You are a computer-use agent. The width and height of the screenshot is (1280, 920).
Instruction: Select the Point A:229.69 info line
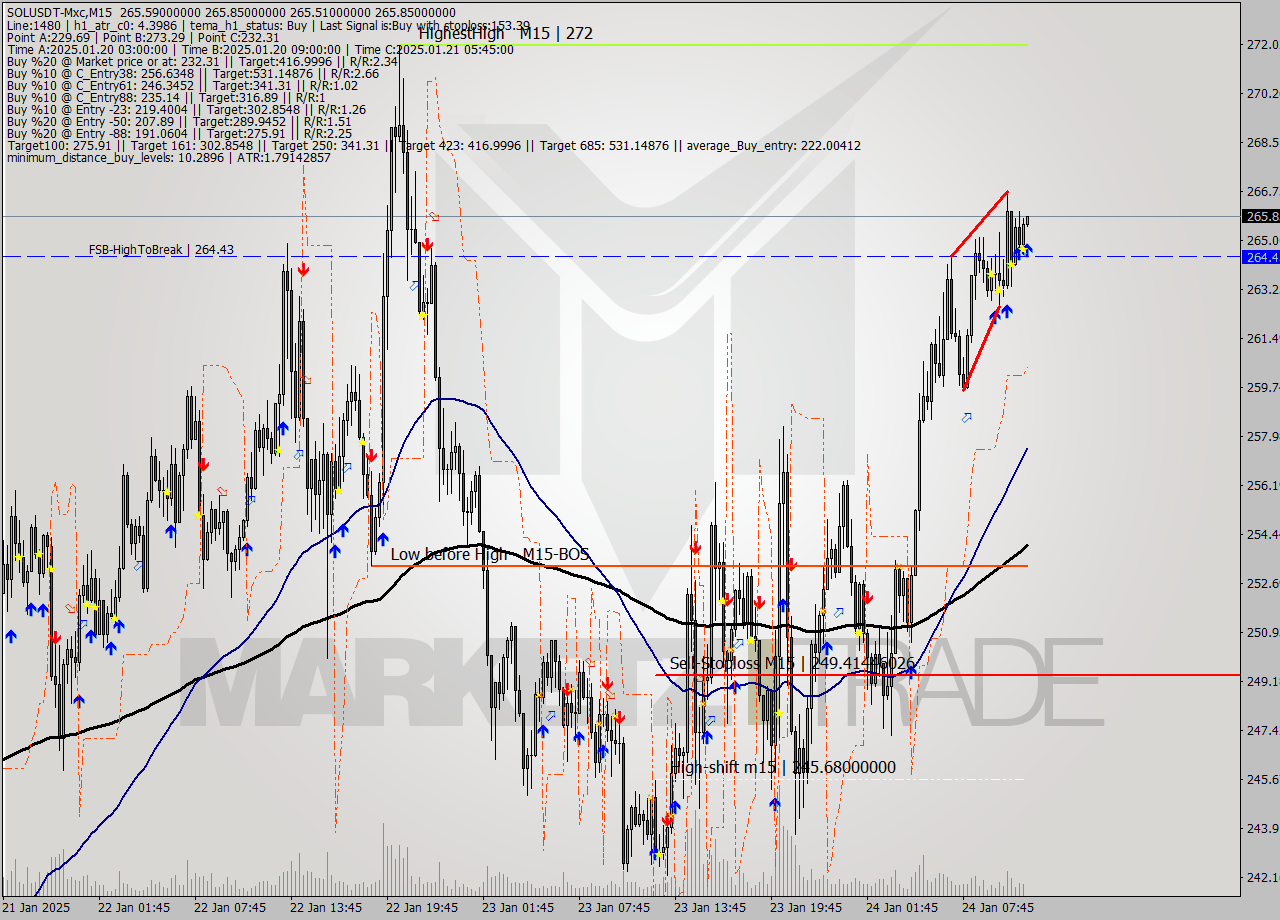coord(142,37)
